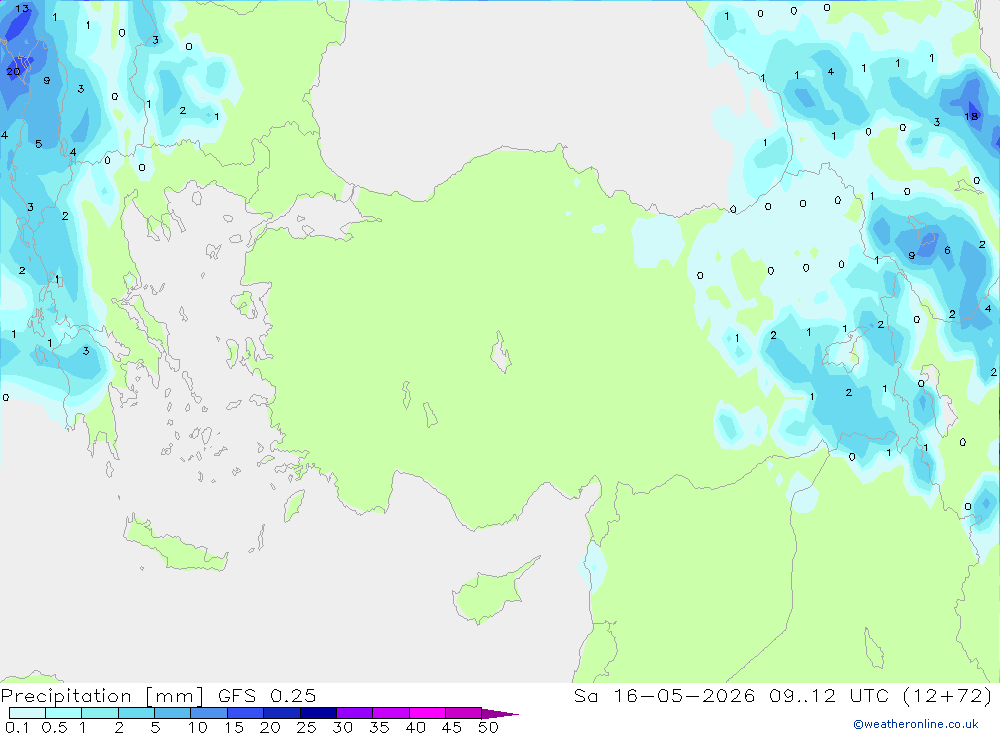Click the '20' precipitation value on map
The height and width of the screenshot is (733, 1000).
[13, 71]
